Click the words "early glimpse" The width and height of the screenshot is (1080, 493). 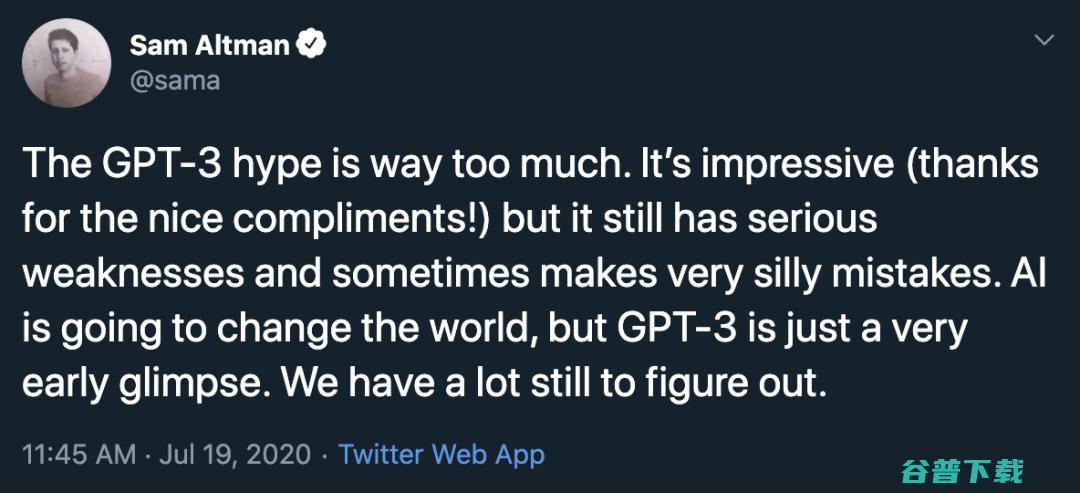pyautogui.click(x=133, y=385)
